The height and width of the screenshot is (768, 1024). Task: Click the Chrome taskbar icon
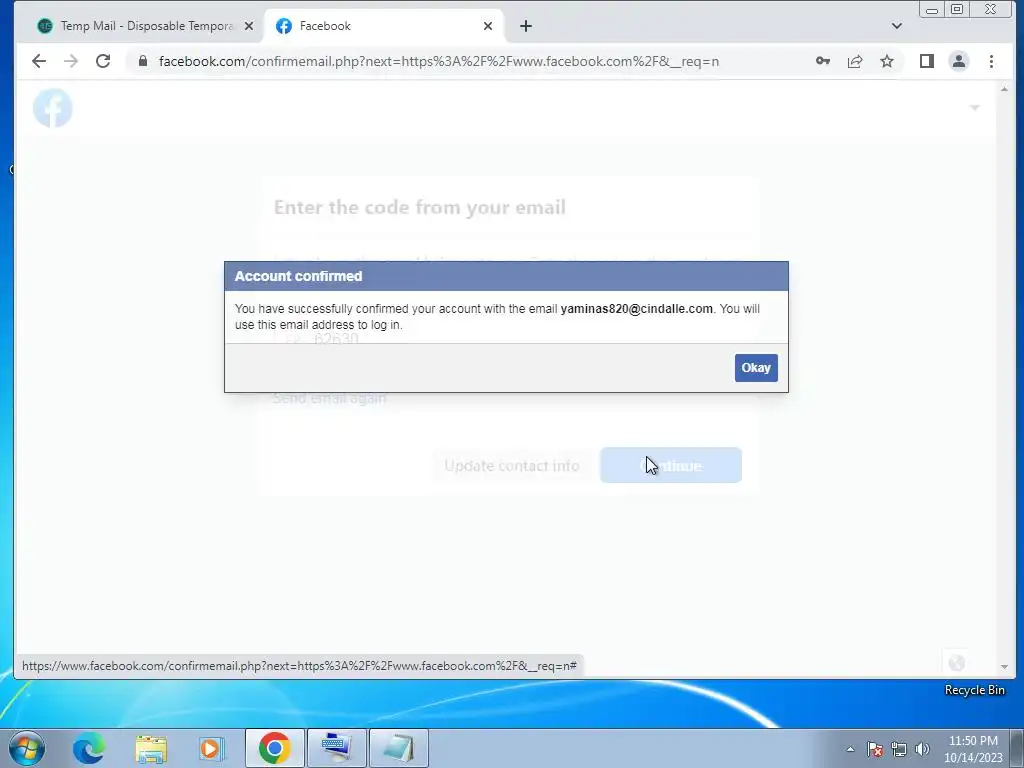274,748
